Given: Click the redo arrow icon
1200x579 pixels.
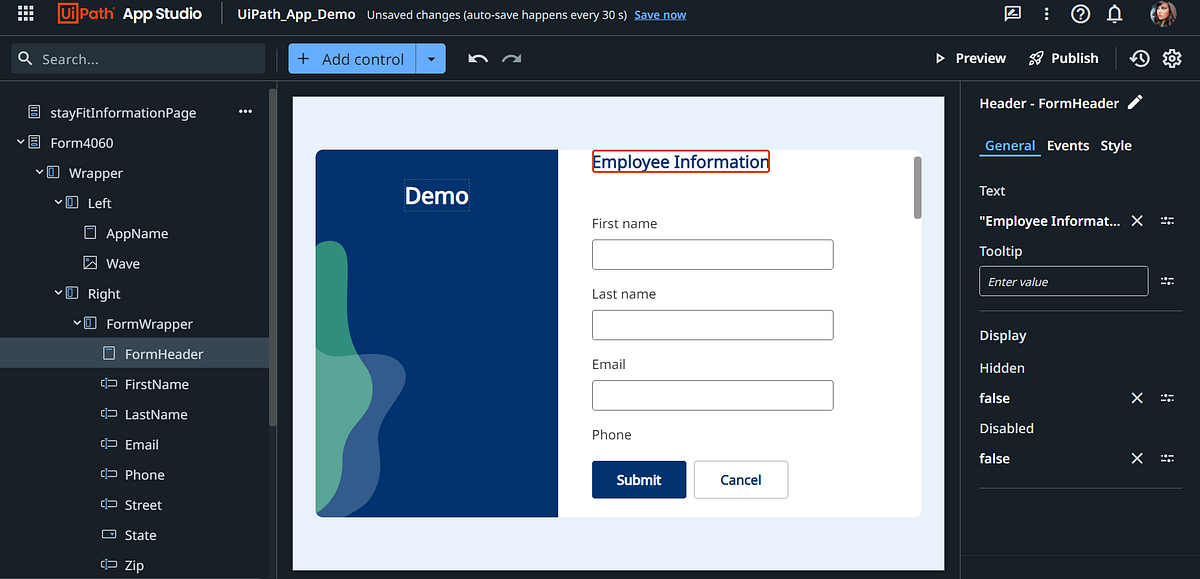Looking at the screenshot, I should pos(511,58).
